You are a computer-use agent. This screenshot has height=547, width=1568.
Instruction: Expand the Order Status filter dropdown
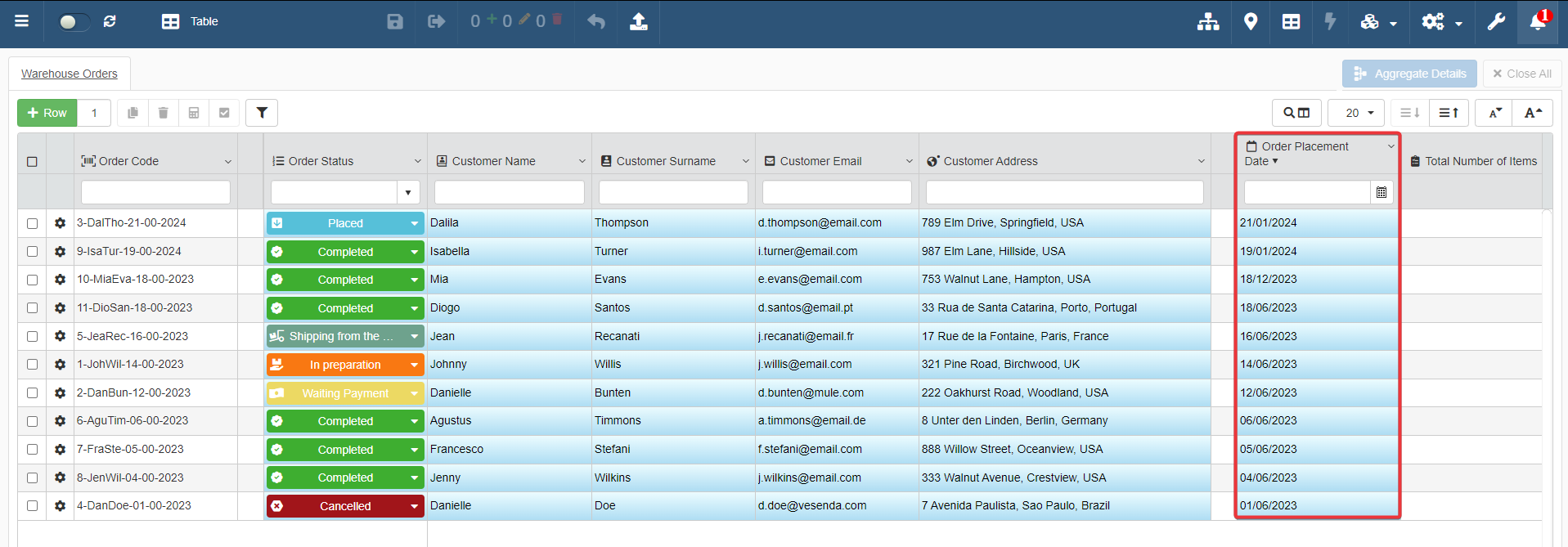pos(408,193)
